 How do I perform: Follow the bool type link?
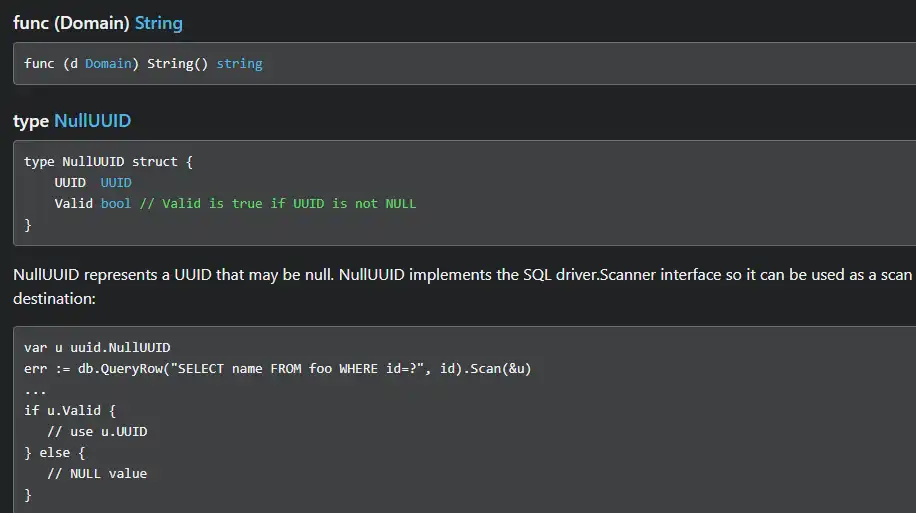(116, 203)
